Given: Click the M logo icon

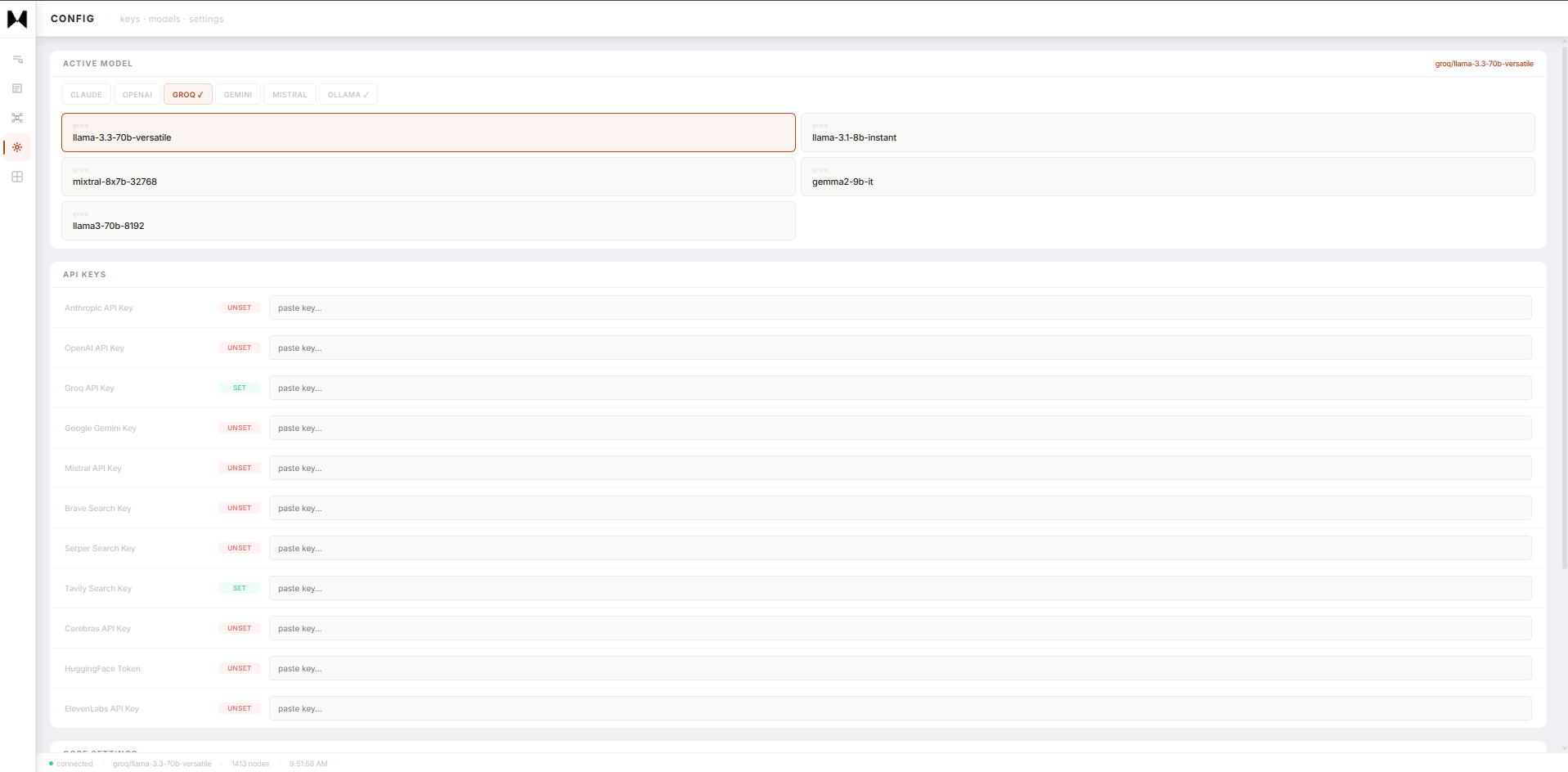Looking at the screenshot, I should point(17,18).
